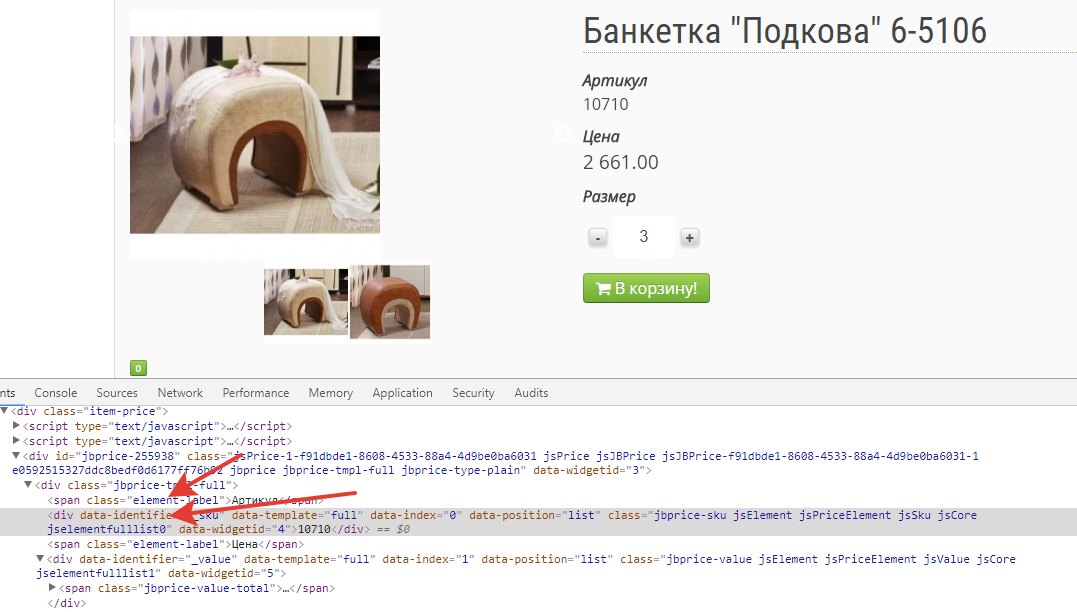Select the highlighted jbprice-sku div row
Image resolution: width=1077 pixels, height=612 pixels.
(500, 516)
